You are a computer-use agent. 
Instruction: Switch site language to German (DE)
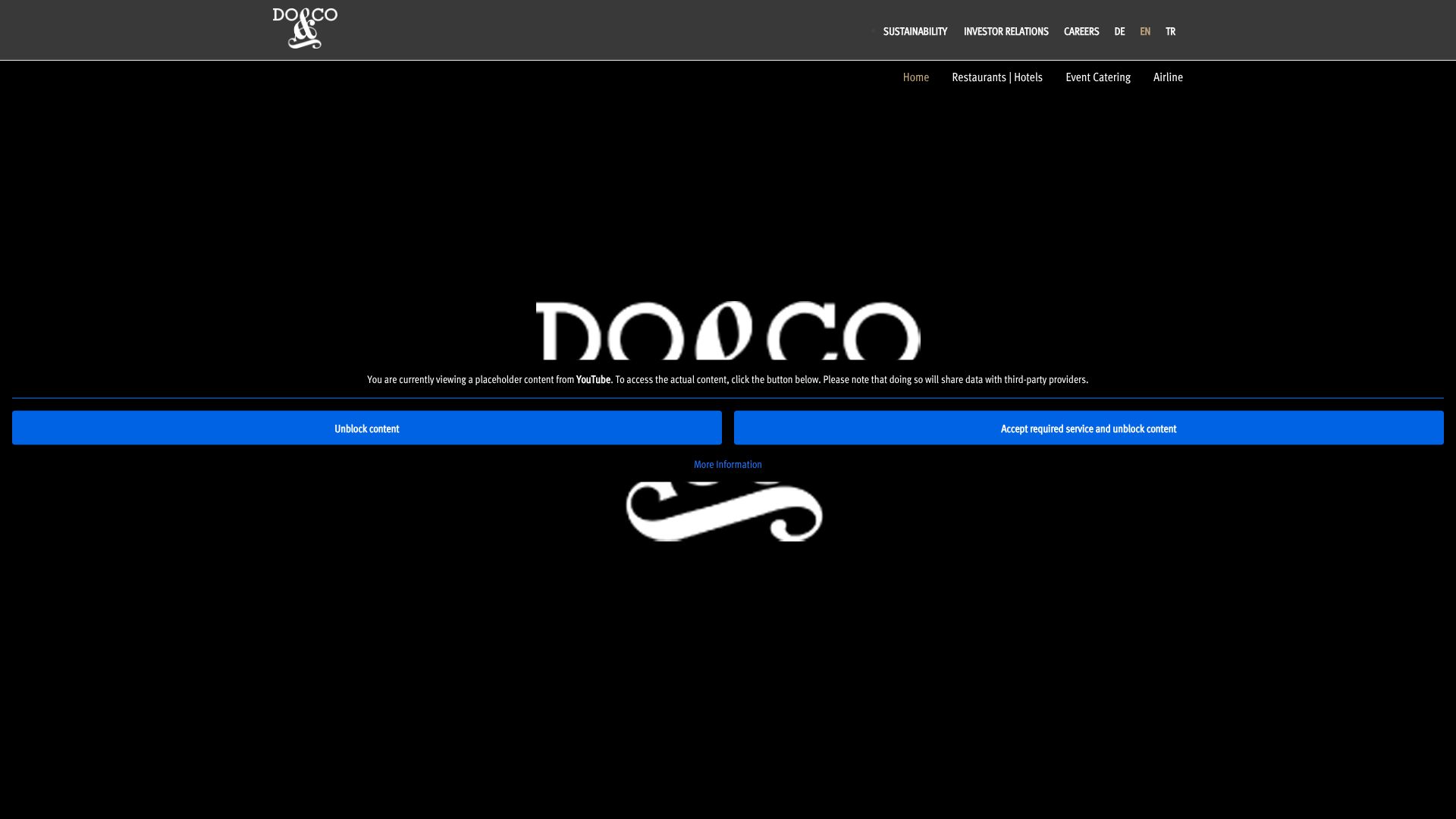(x=1119, y=32)
